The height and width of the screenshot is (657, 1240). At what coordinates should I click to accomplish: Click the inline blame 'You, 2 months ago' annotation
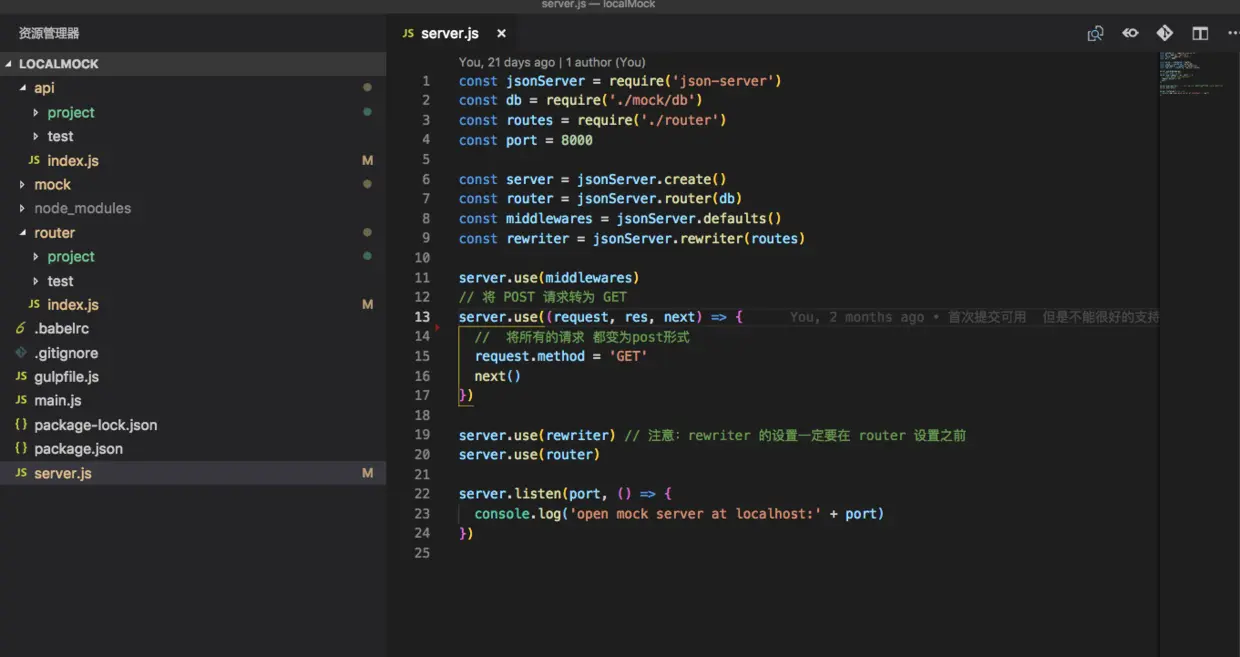coord(974,317)
